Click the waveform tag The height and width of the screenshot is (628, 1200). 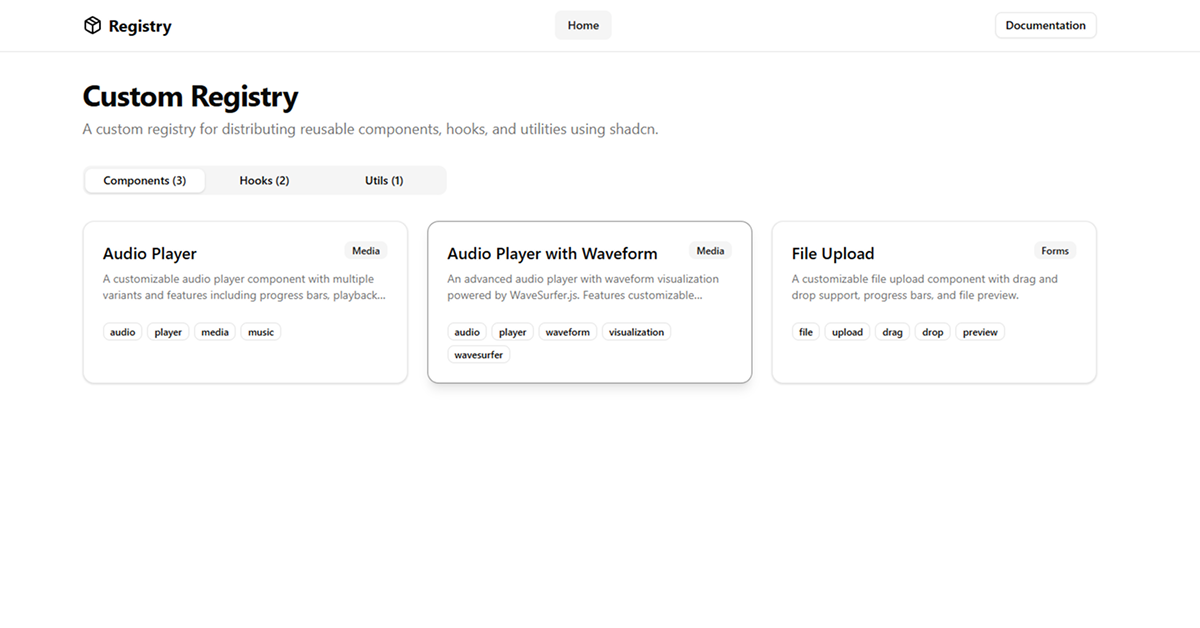(567, 331)
